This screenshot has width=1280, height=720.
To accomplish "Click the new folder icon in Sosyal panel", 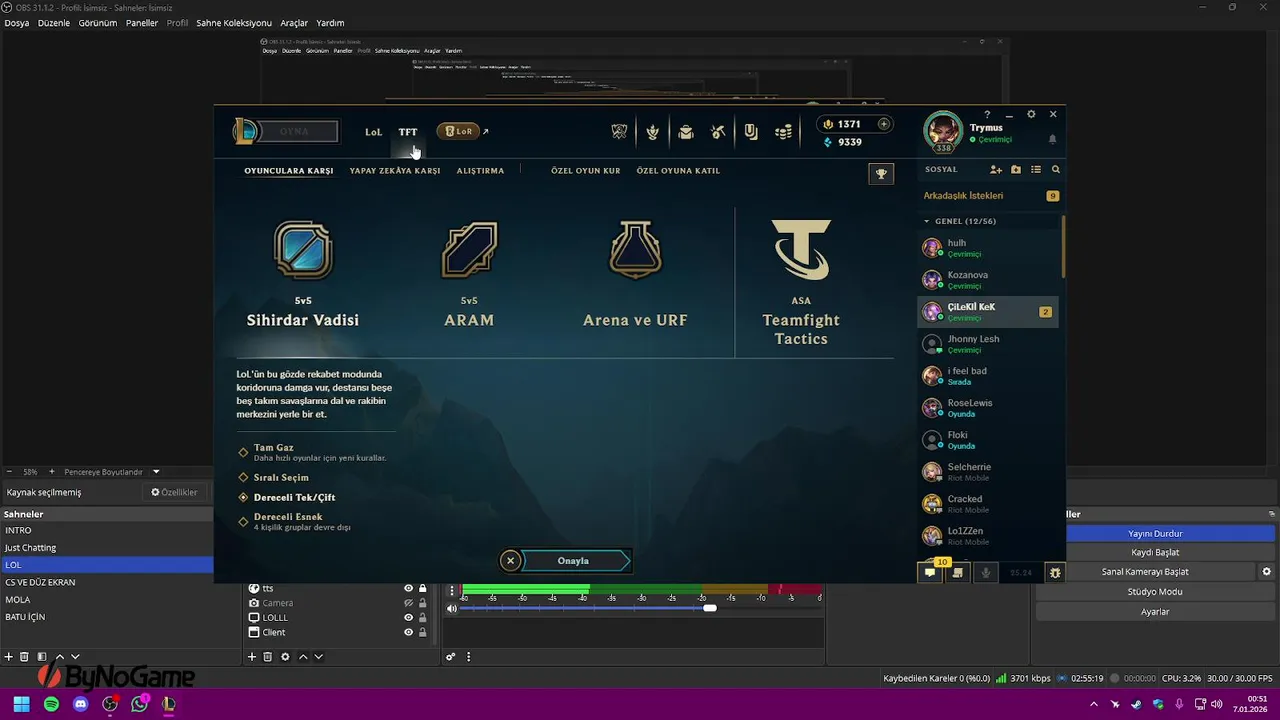I will click(x=1016, y=170).
